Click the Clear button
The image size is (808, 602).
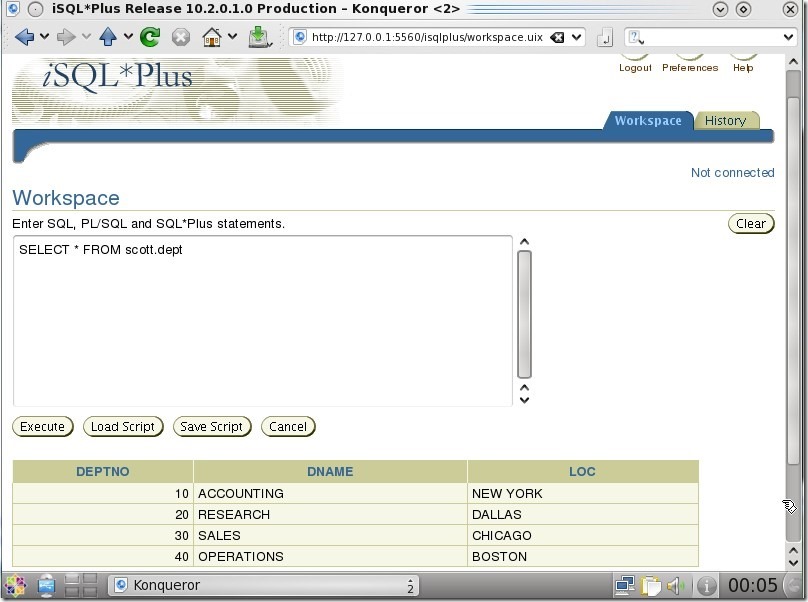750,224
